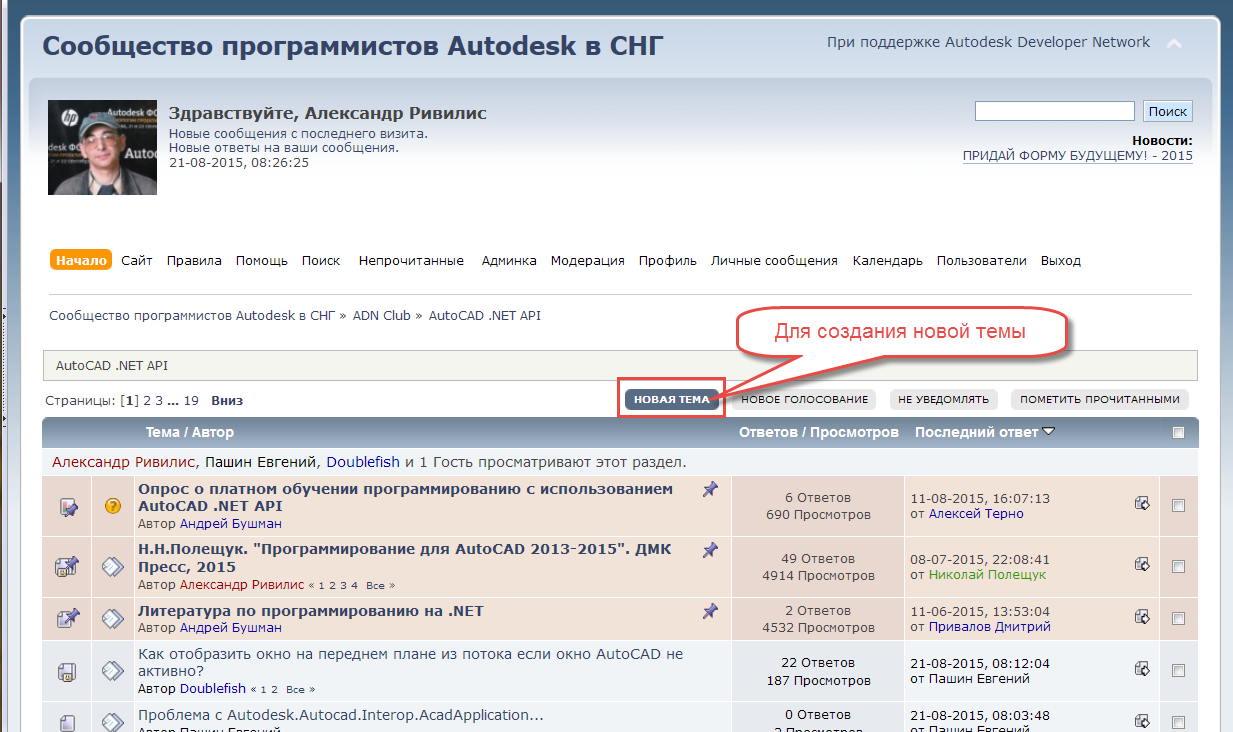Open profile of Привалов Дмитрий
Image resolution: width=1233 pixels, height=732 pixels.
(990, 627)
